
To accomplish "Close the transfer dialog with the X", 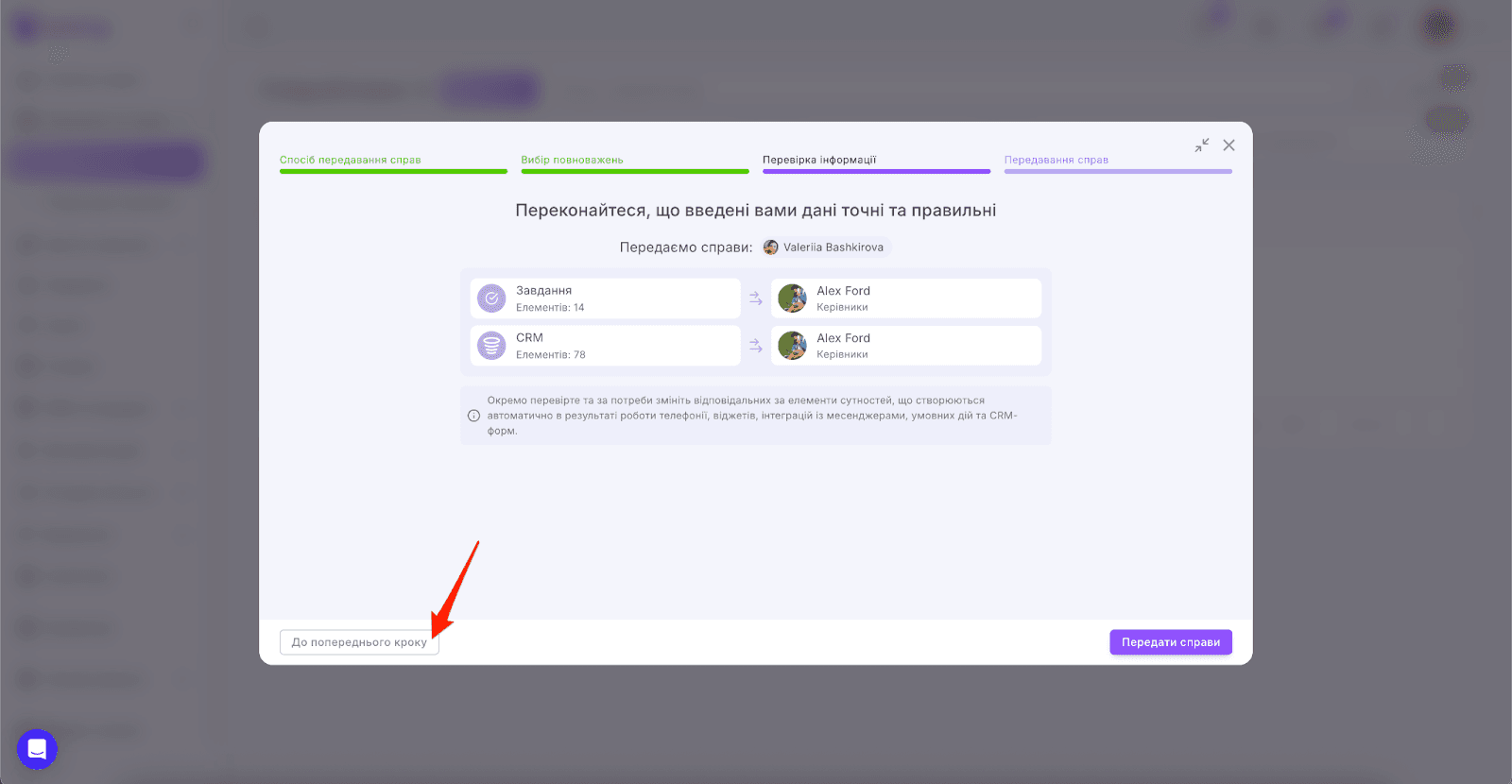I will click(x=1228, y=145).
